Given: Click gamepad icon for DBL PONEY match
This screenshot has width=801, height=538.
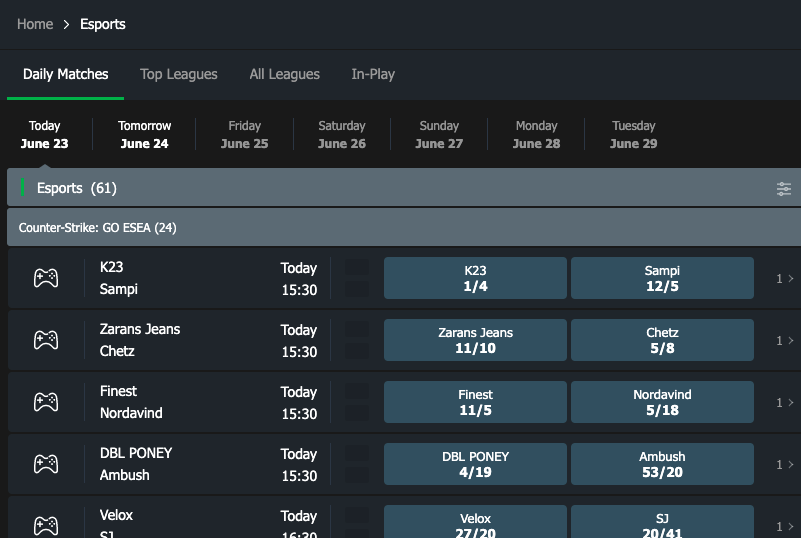Looking at the screenshot, I should point(46,464).
